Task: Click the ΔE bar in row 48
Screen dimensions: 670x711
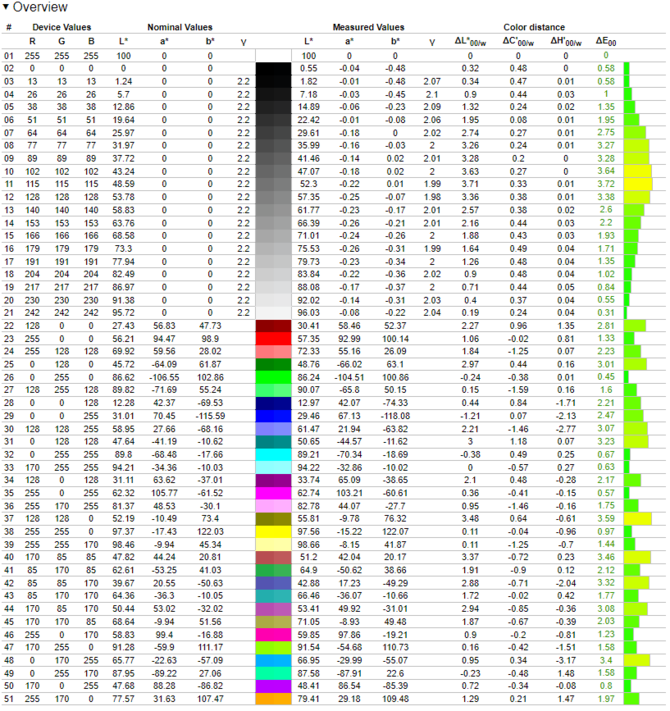Action: (637, 660)
